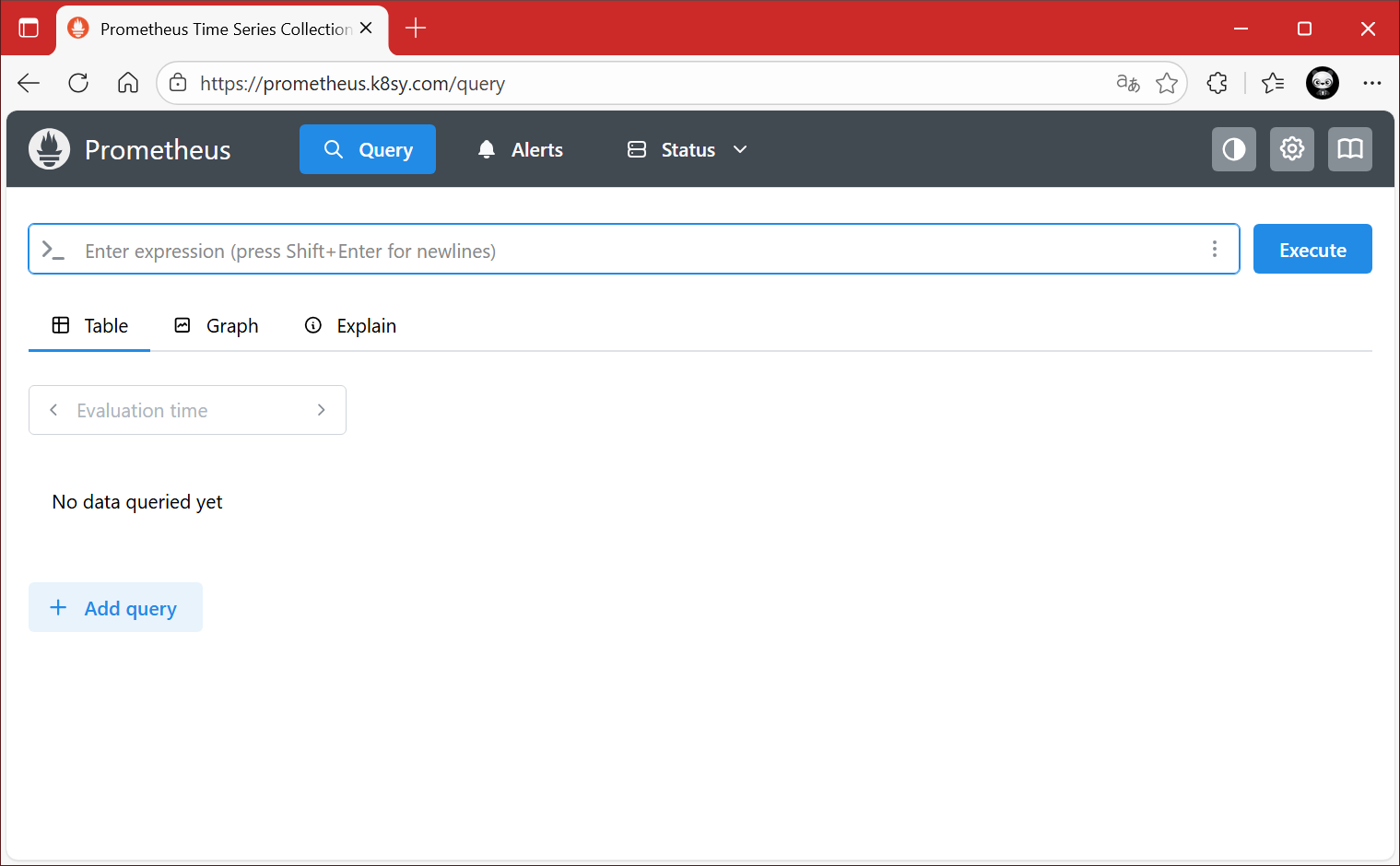Screen dimensions: 1400x866
Task: Click the expression prompt terminal icon
Action: 53,250
